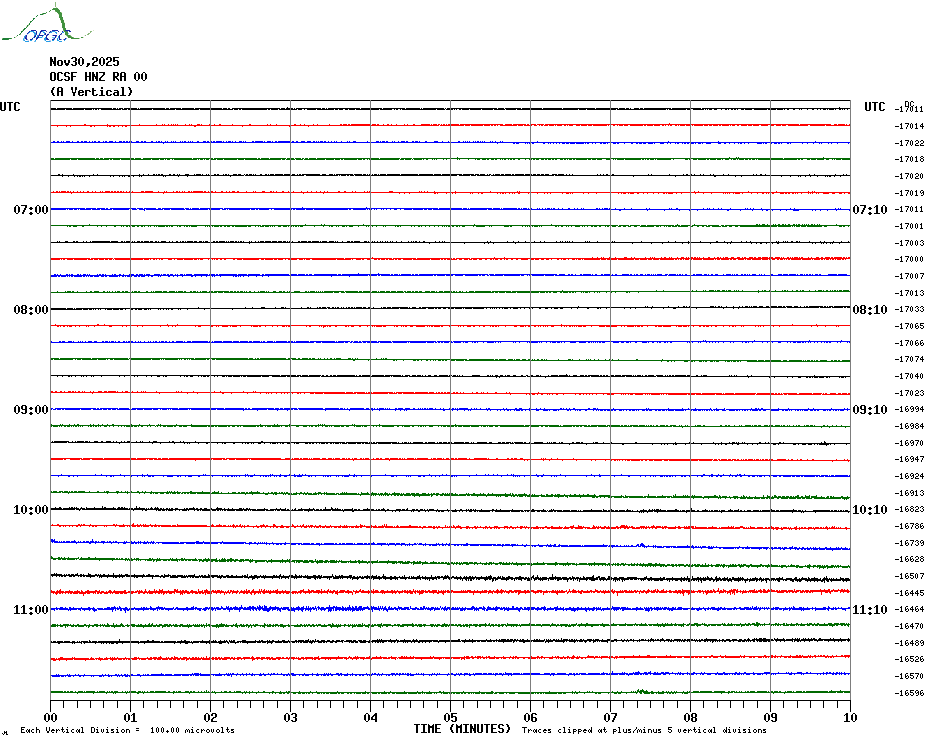Click the -17074 offset value
The width and height of the screenshot is (930, 744).
click(910, 359)
